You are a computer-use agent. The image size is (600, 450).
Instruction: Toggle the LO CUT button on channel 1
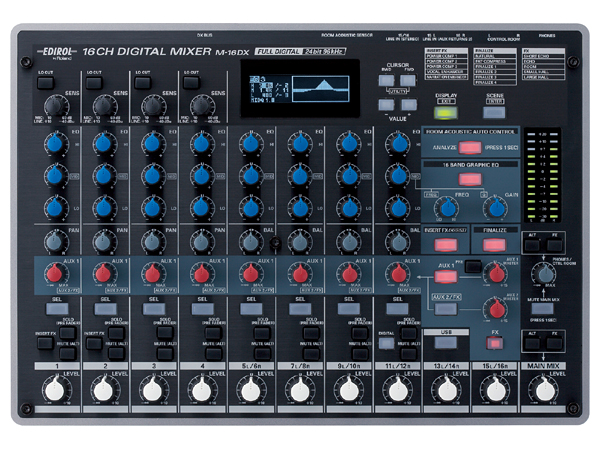tap(46, 82)
